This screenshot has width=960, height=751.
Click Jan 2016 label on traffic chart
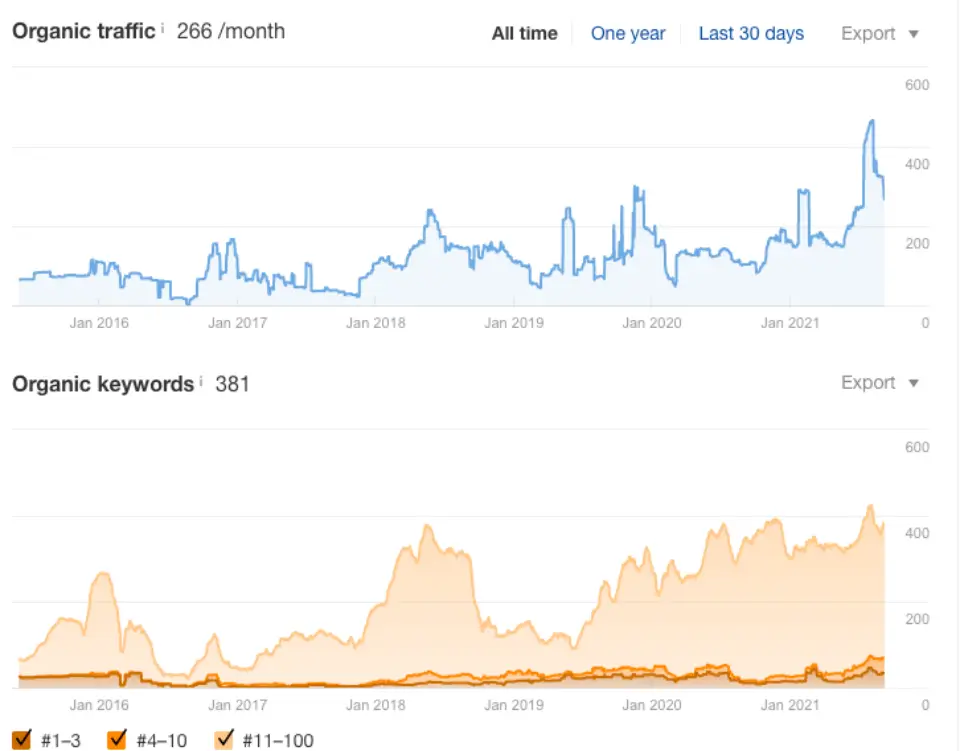pyautogui.click(x=99, y=323)
